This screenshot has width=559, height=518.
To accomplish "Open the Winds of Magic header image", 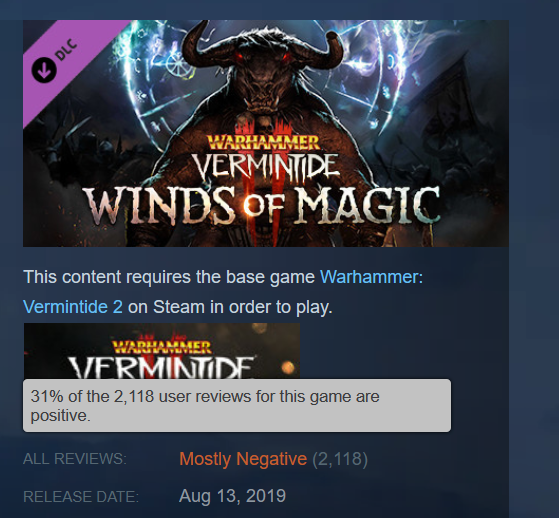I will 266,133.
